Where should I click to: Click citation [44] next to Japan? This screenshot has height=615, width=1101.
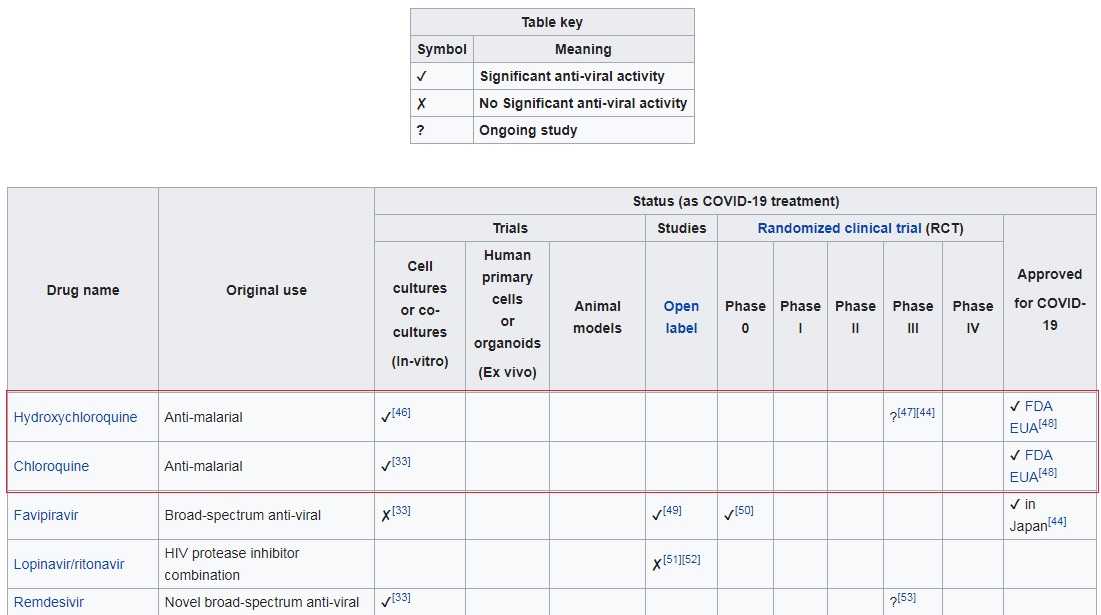(x=1056, y=521)
